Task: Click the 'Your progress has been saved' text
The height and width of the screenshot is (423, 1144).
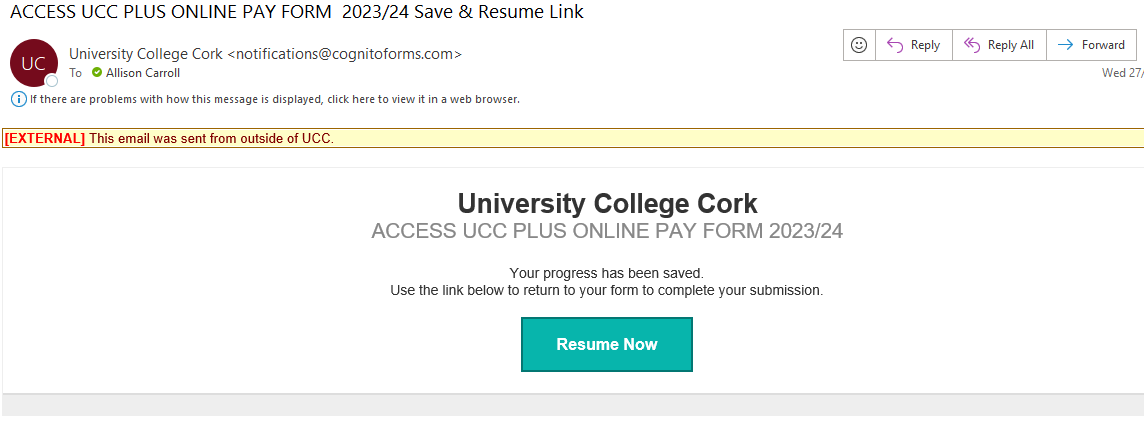Action: tap(607, 273)
